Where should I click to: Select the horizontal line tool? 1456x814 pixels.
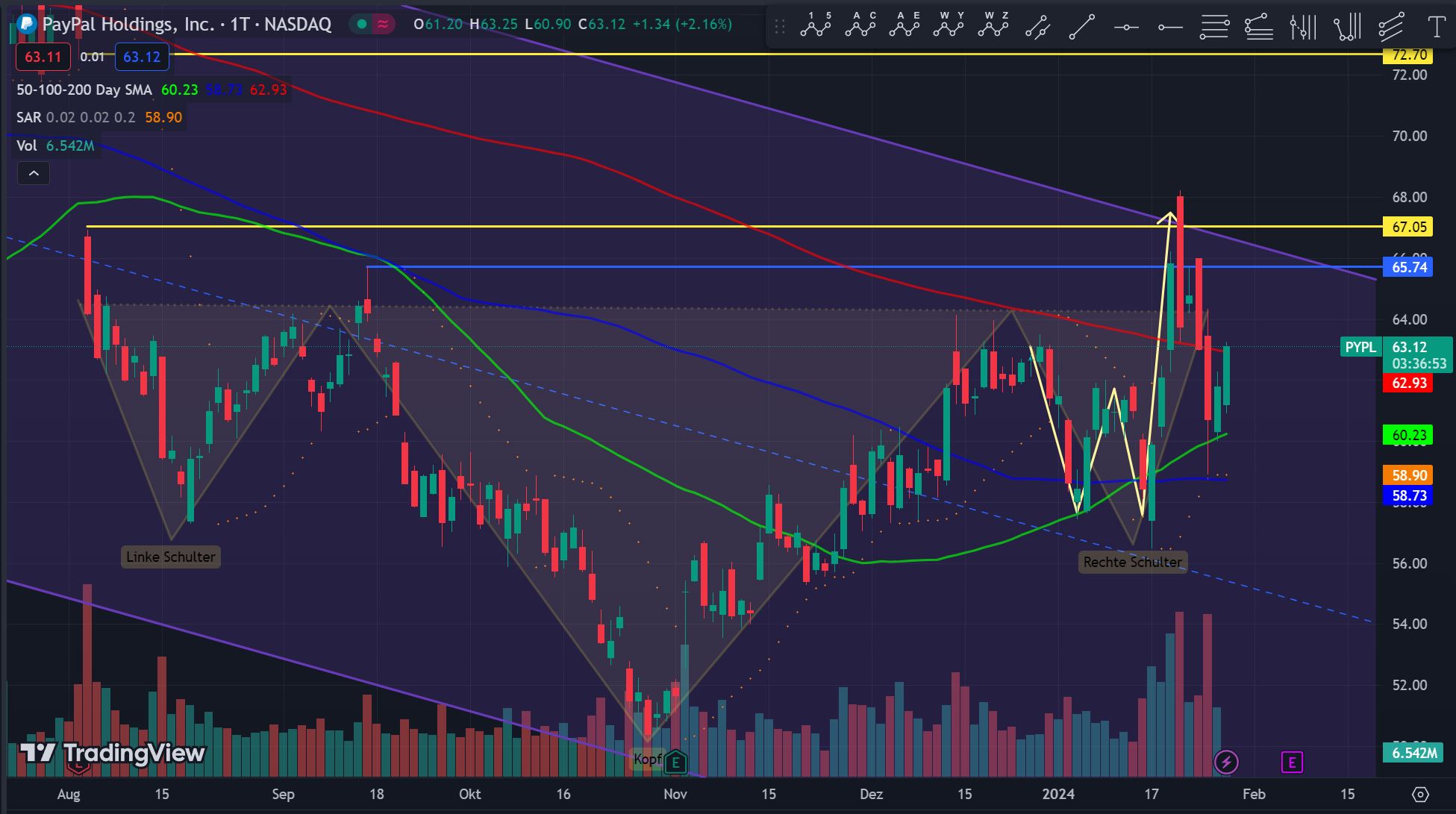(x=1126, y=28)
